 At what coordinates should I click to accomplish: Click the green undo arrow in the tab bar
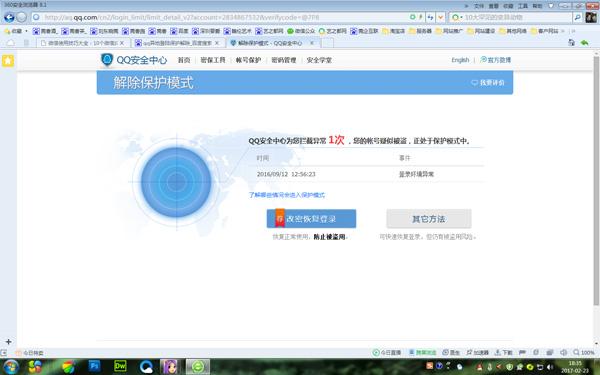584,43
